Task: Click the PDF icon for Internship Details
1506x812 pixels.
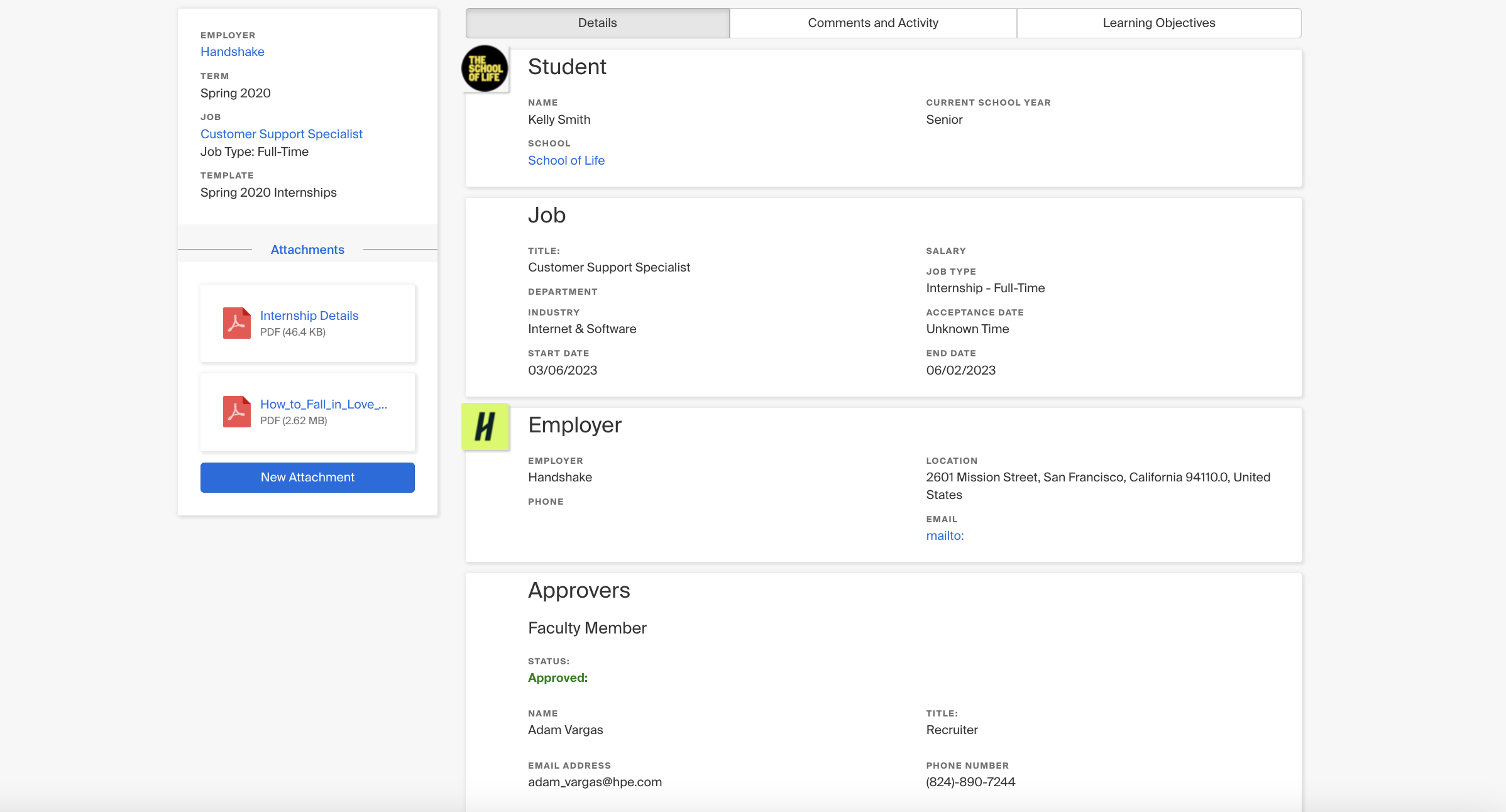Action: [x=237, y=323]
